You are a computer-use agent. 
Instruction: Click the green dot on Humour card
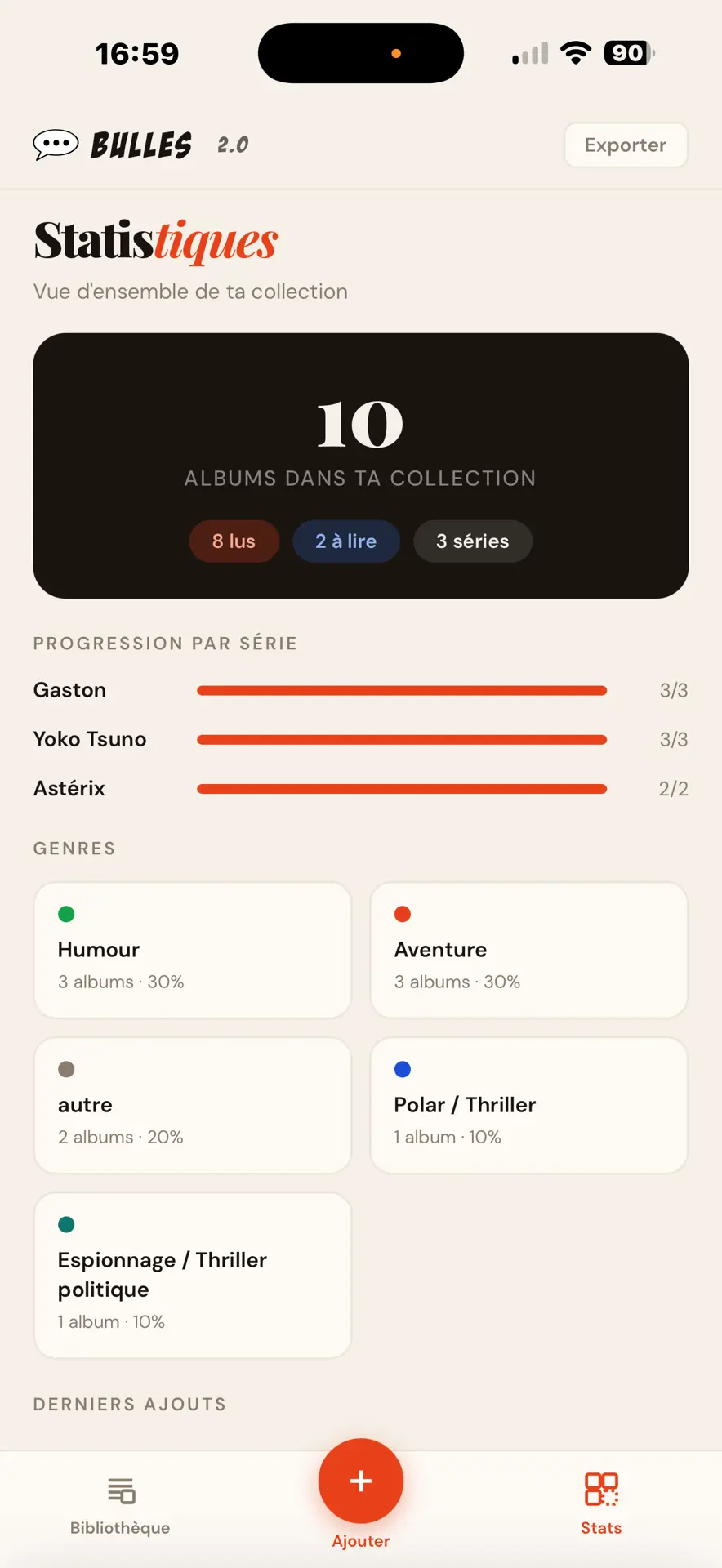[67, 914]
